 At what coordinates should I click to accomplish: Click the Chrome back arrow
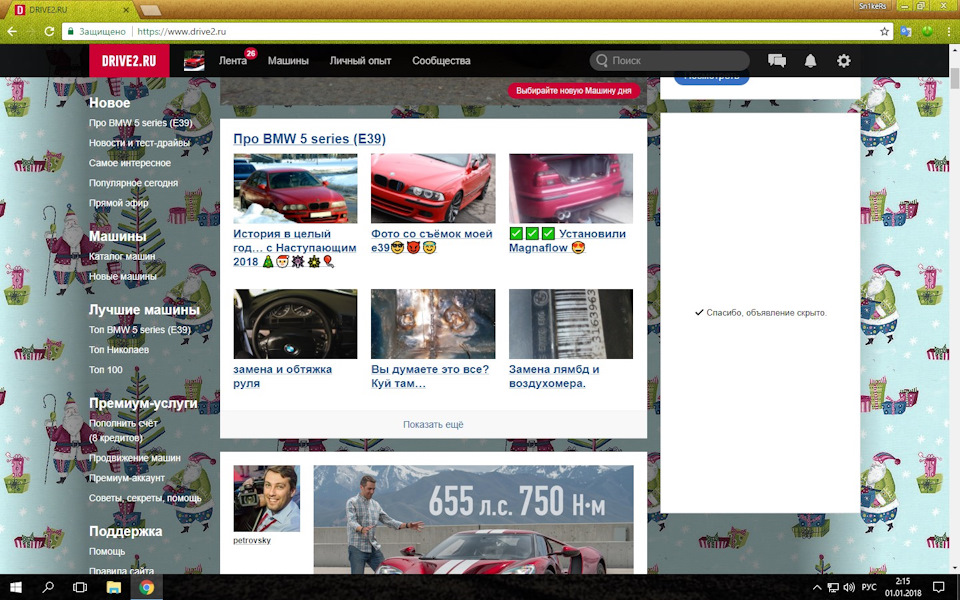pyautogui.click(x=12, y=31)
